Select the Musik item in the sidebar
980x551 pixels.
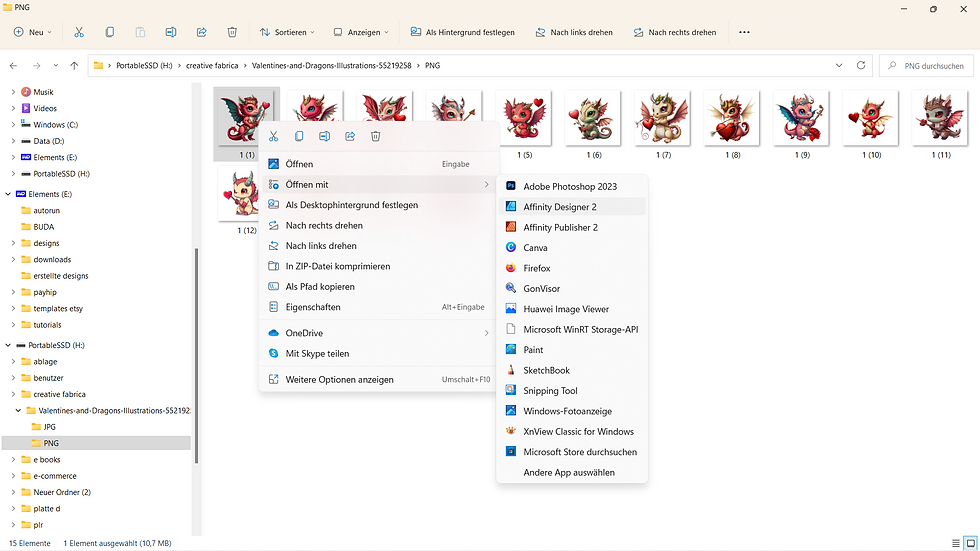(43, 92)
